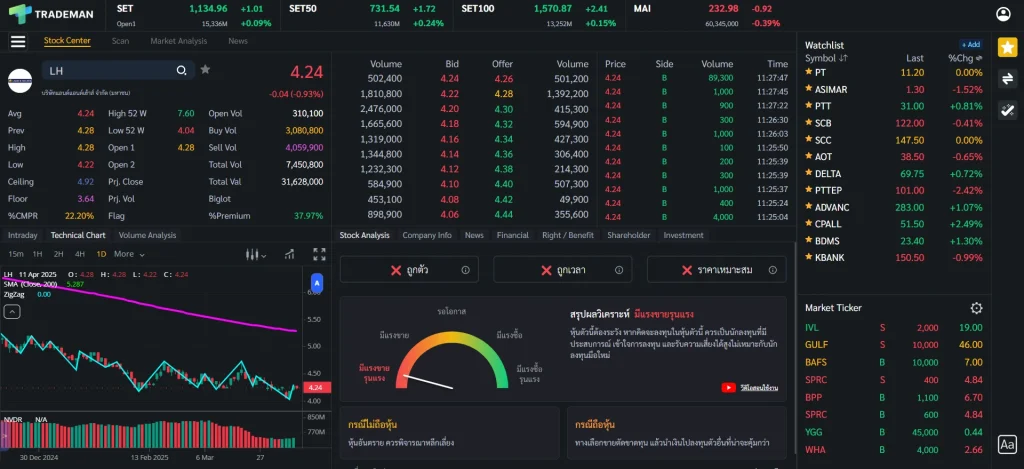Toggle favorite star next to LH search
The width and height of the screenshot is (1024, 469).
[x=205, y=70]
